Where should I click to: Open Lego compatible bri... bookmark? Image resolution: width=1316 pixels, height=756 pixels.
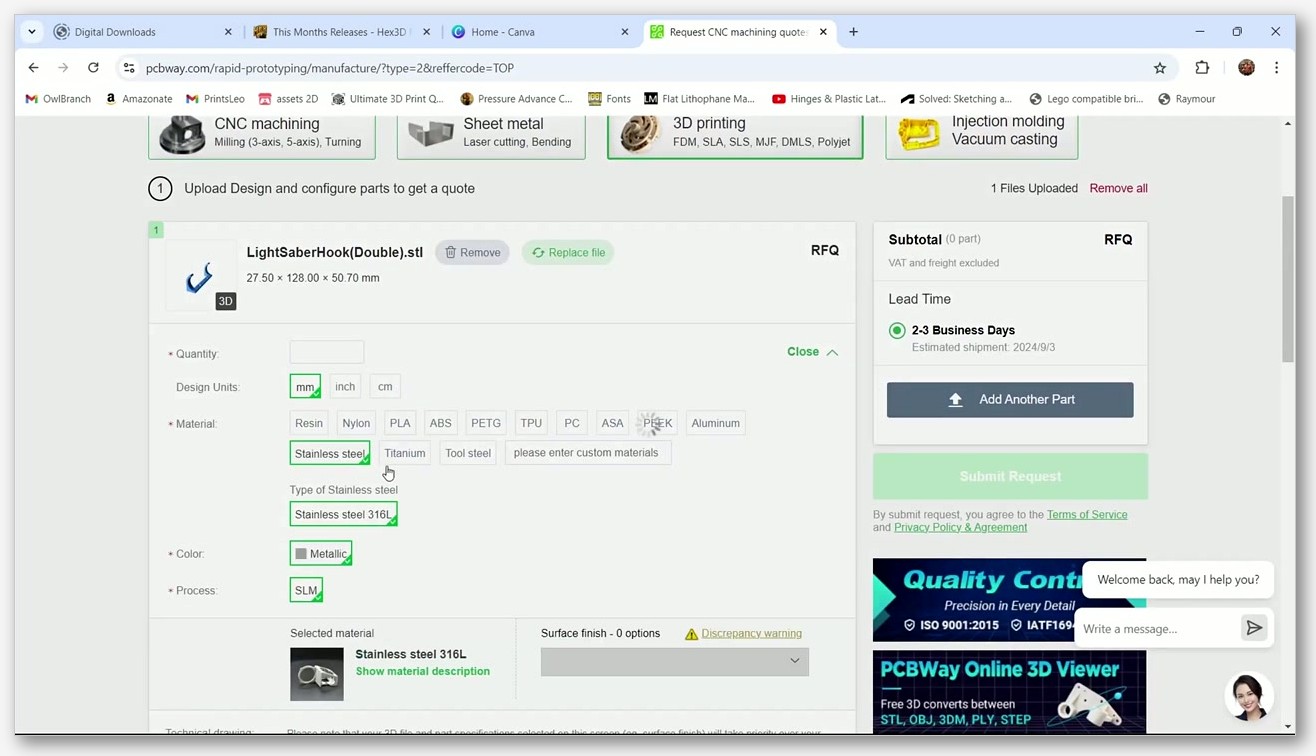point(1086,99)
